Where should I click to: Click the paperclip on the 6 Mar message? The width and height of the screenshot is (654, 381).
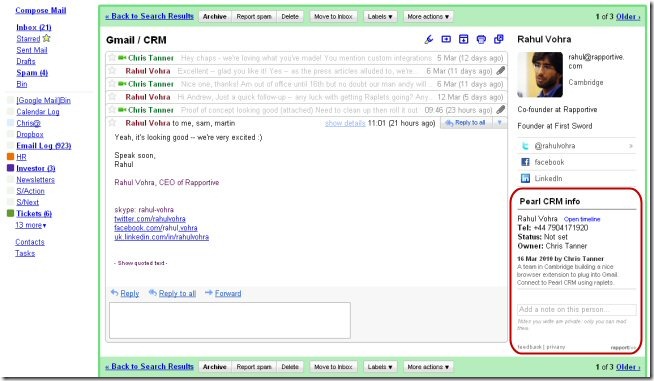(501, 71)
